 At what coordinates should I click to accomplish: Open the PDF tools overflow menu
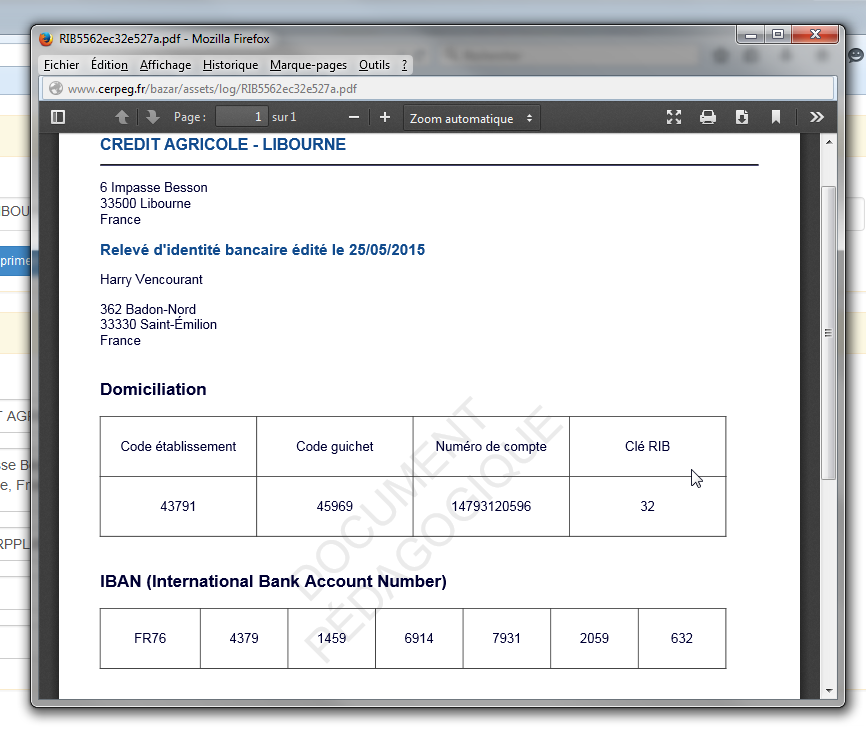click(x=817, y=117)
